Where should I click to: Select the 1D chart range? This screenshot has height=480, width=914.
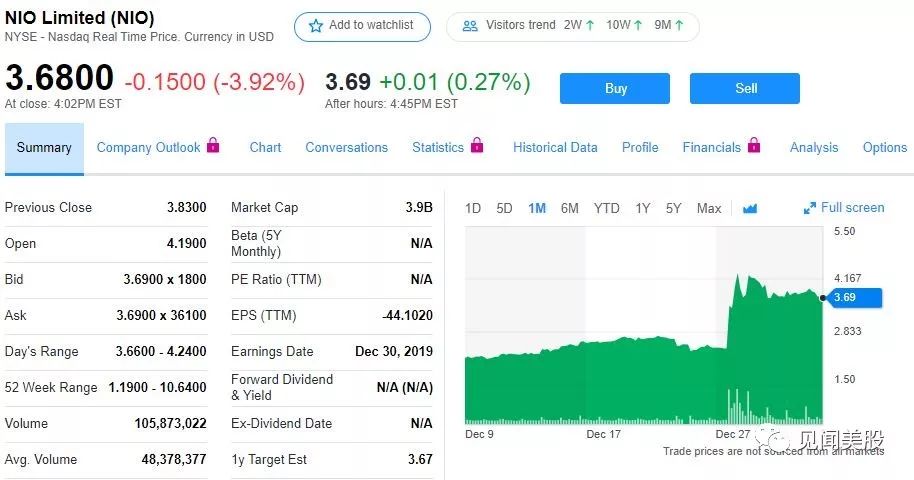tap(473, 208)
